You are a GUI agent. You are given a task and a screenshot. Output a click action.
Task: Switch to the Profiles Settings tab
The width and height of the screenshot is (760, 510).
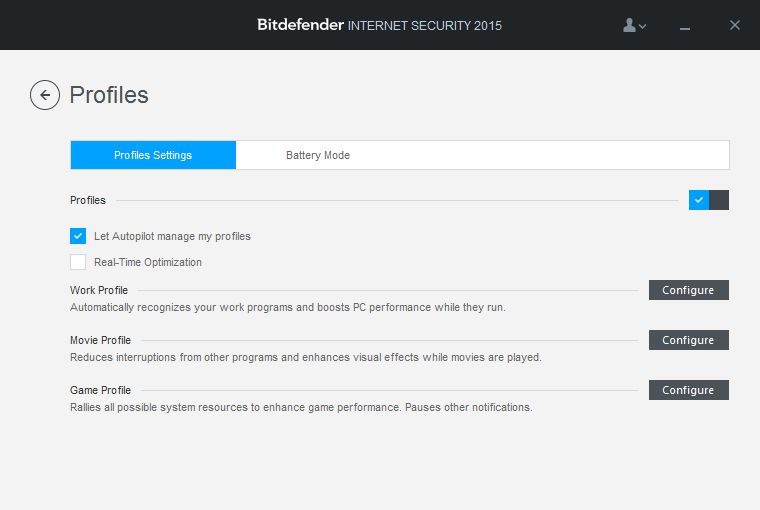tap(153, 155)
